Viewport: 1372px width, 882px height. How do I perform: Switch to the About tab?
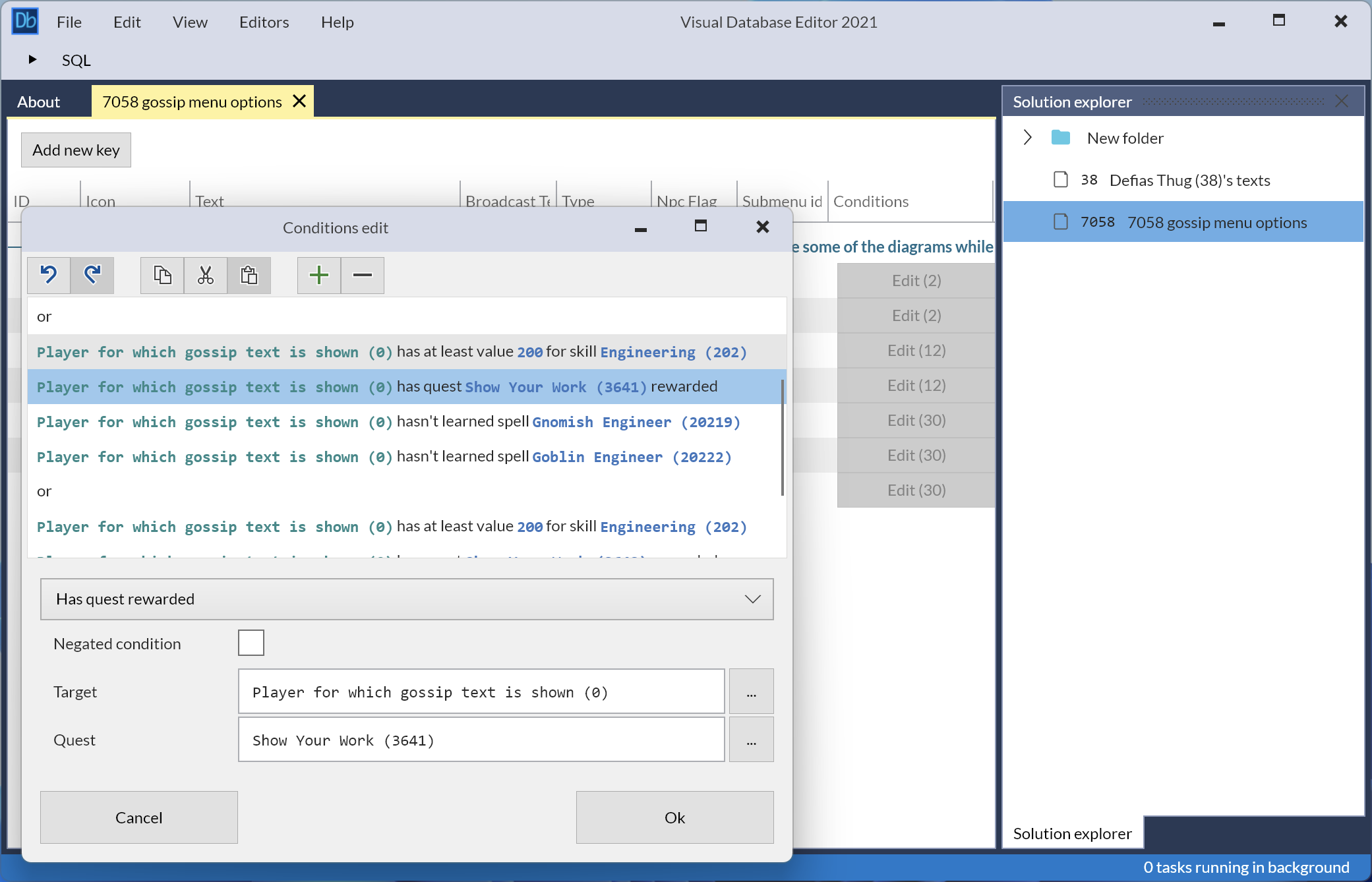coord(38,102)
